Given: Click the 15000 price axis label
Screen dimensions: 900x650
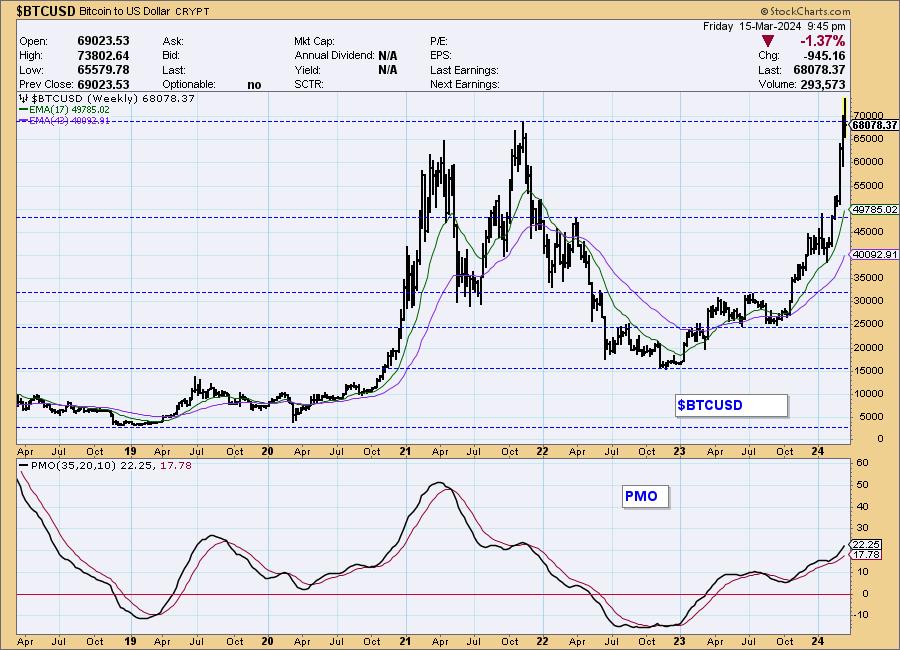Looking at the screenshot, I should pos(868,370).
